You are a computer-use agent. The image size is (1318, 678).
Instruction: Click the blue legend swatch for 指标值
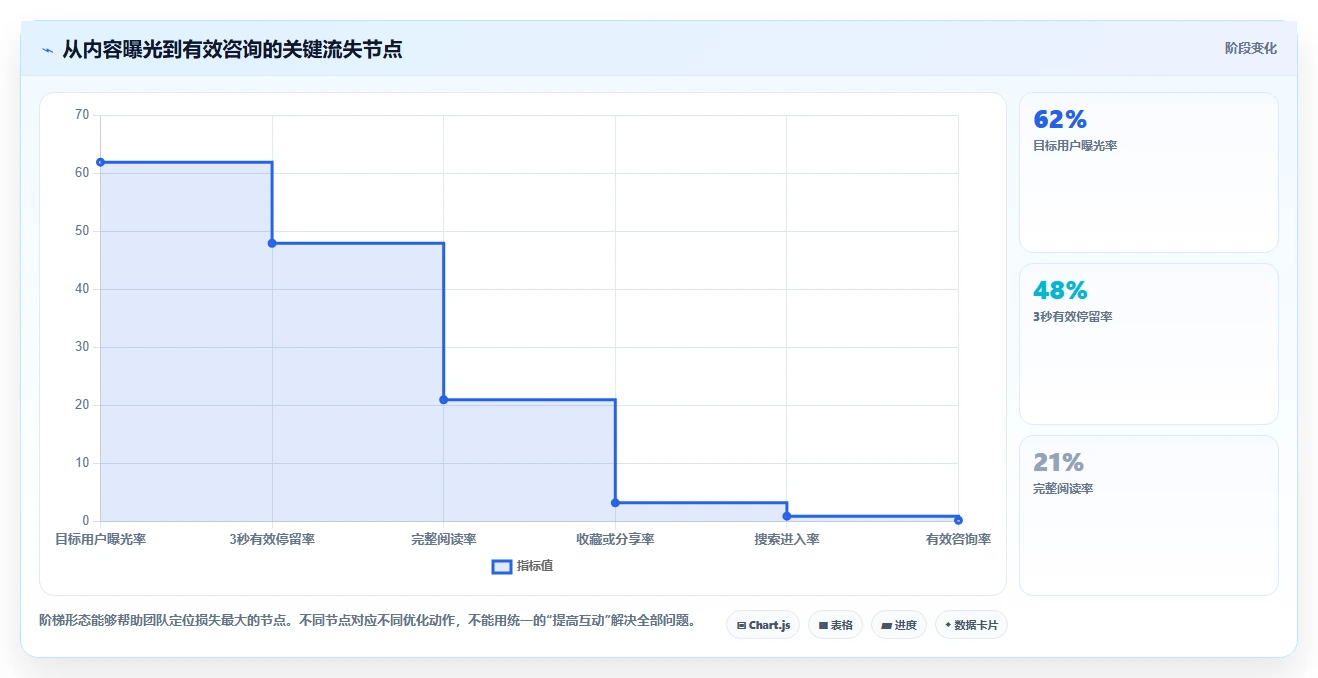tap(502, 567)
